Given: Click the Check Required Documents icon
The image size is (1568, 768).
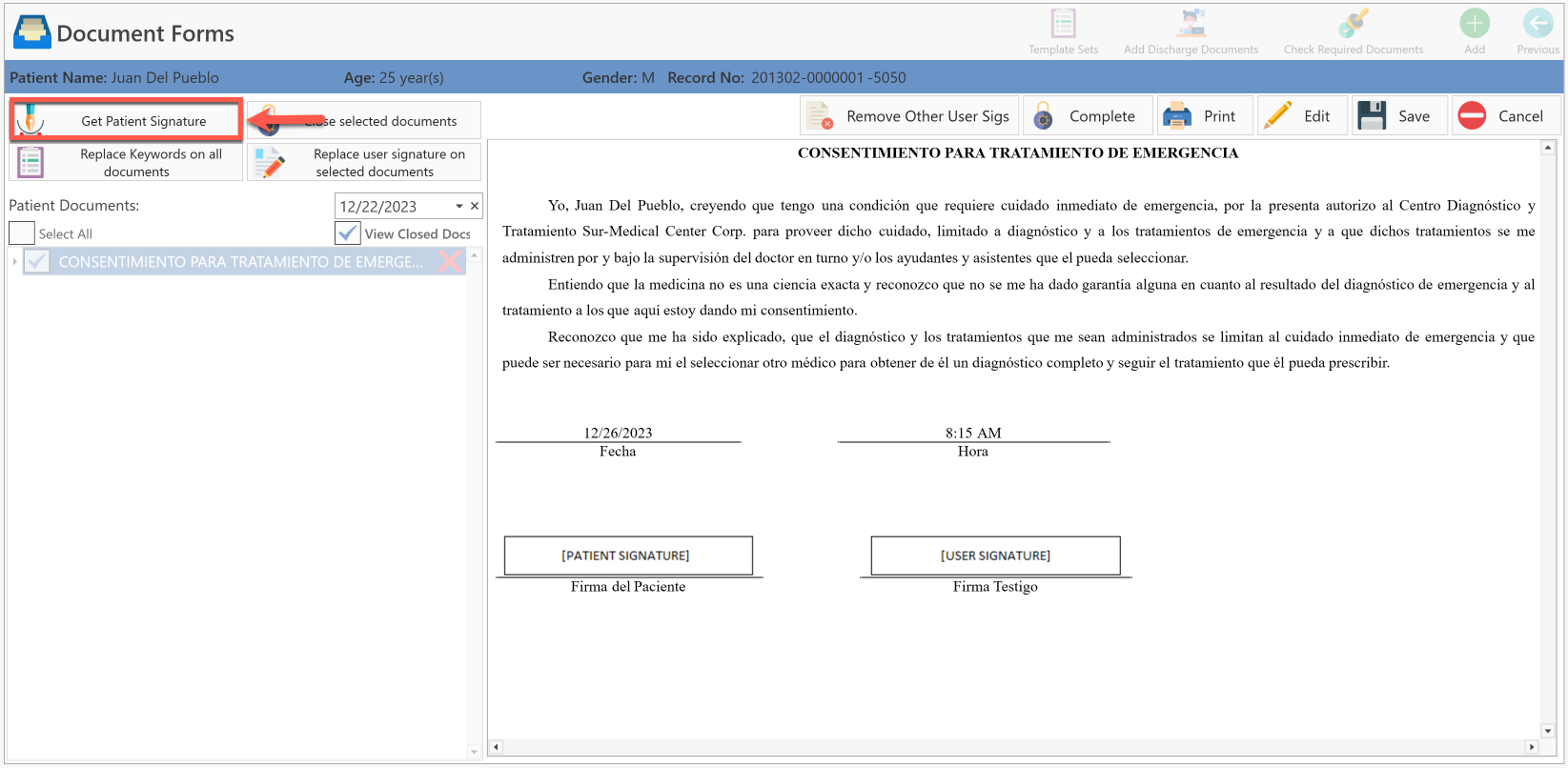Looking at the screenshot, I should point(1353,23).
